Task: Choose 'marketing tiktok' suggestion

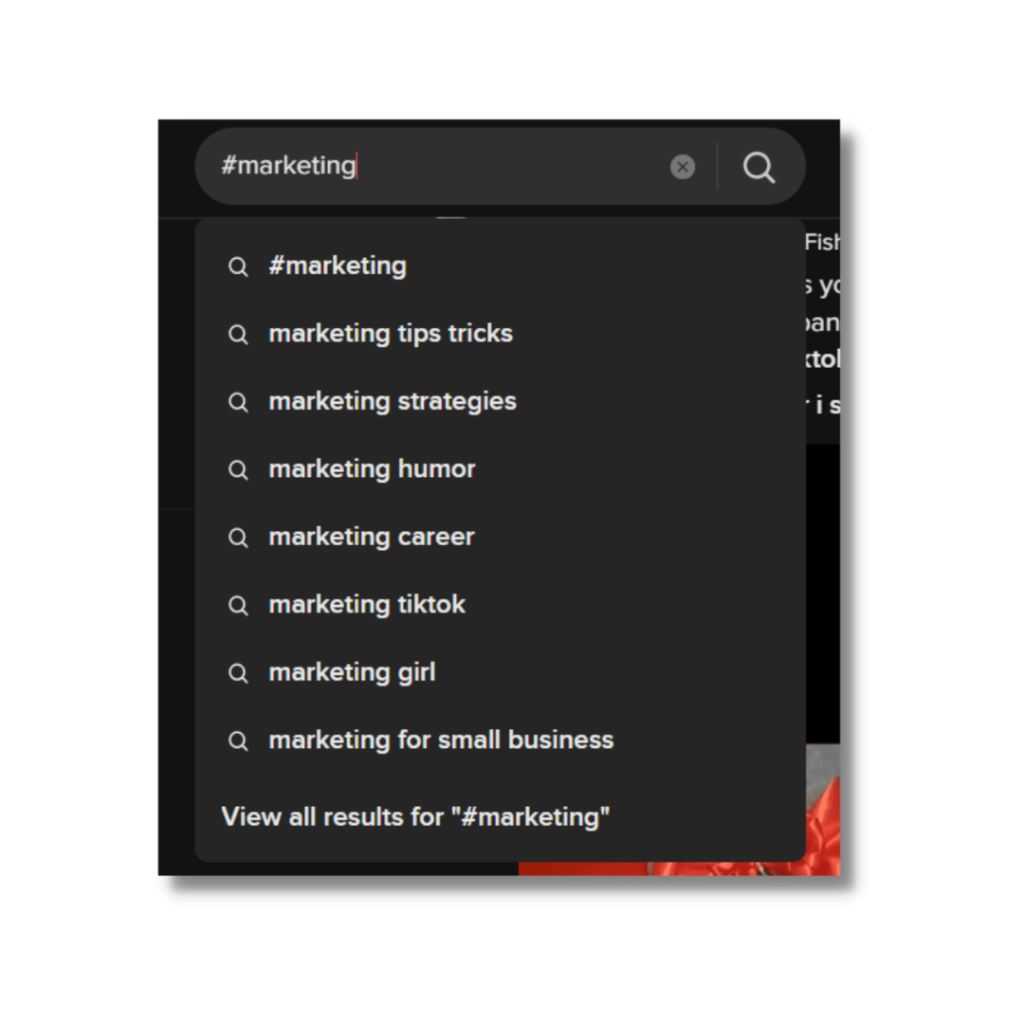Action: (500, 605)
